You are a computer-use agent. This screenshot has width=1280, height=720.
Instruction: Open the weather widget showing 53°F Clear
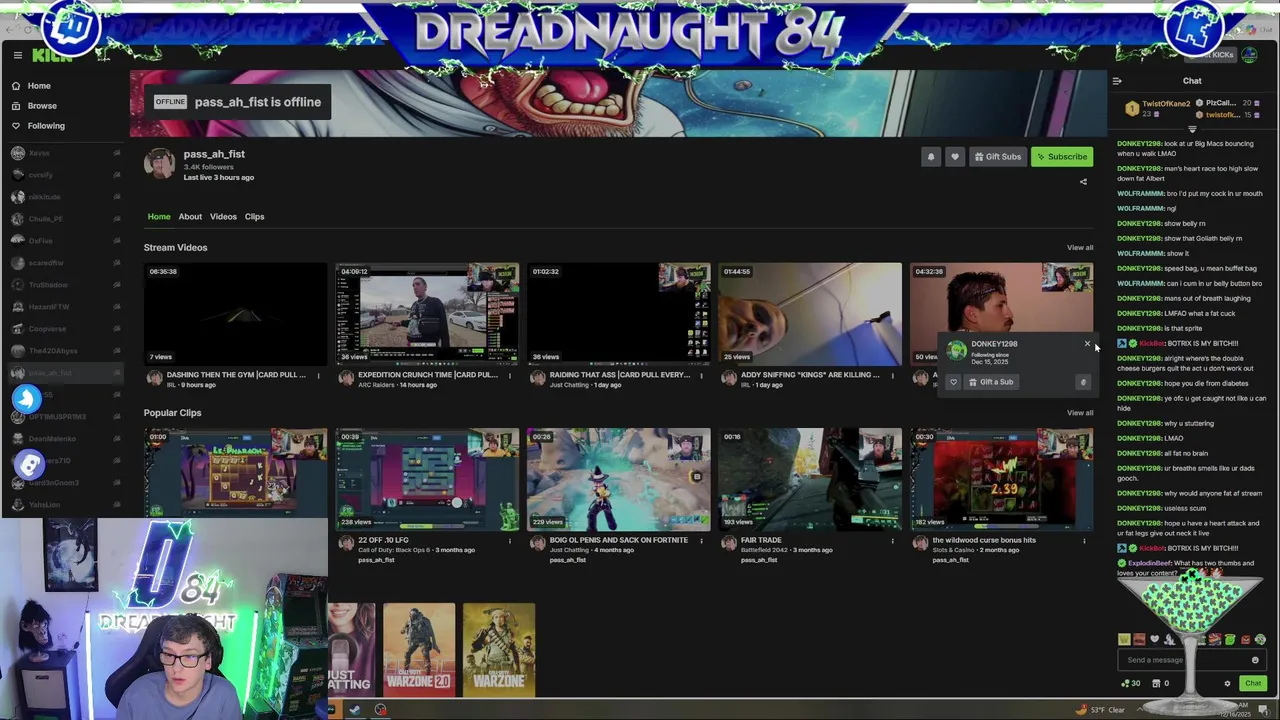click(x=1100, y=710)
